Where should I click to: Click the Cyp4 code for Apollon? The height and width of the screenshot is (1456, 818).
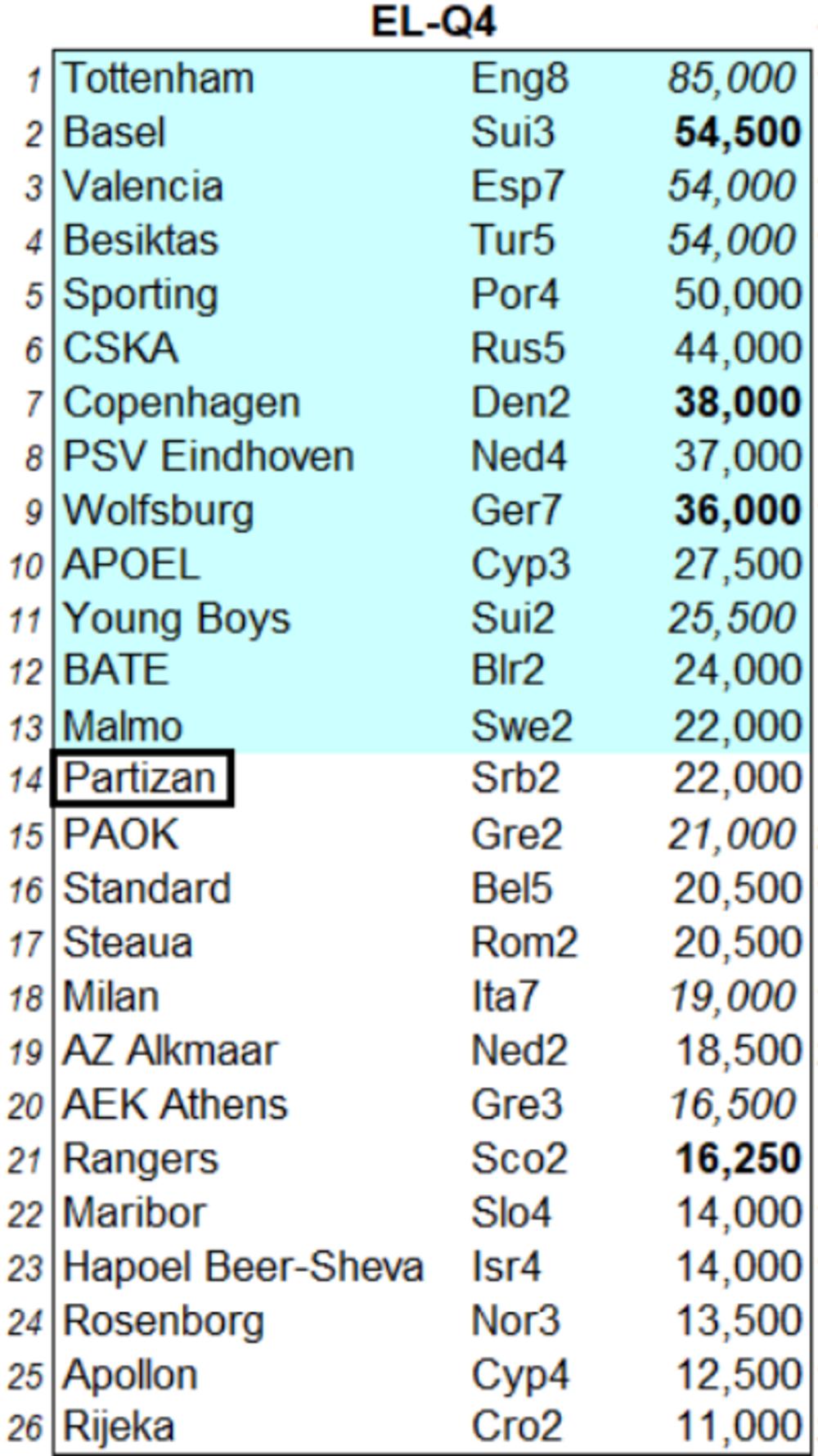point(519,1375)
